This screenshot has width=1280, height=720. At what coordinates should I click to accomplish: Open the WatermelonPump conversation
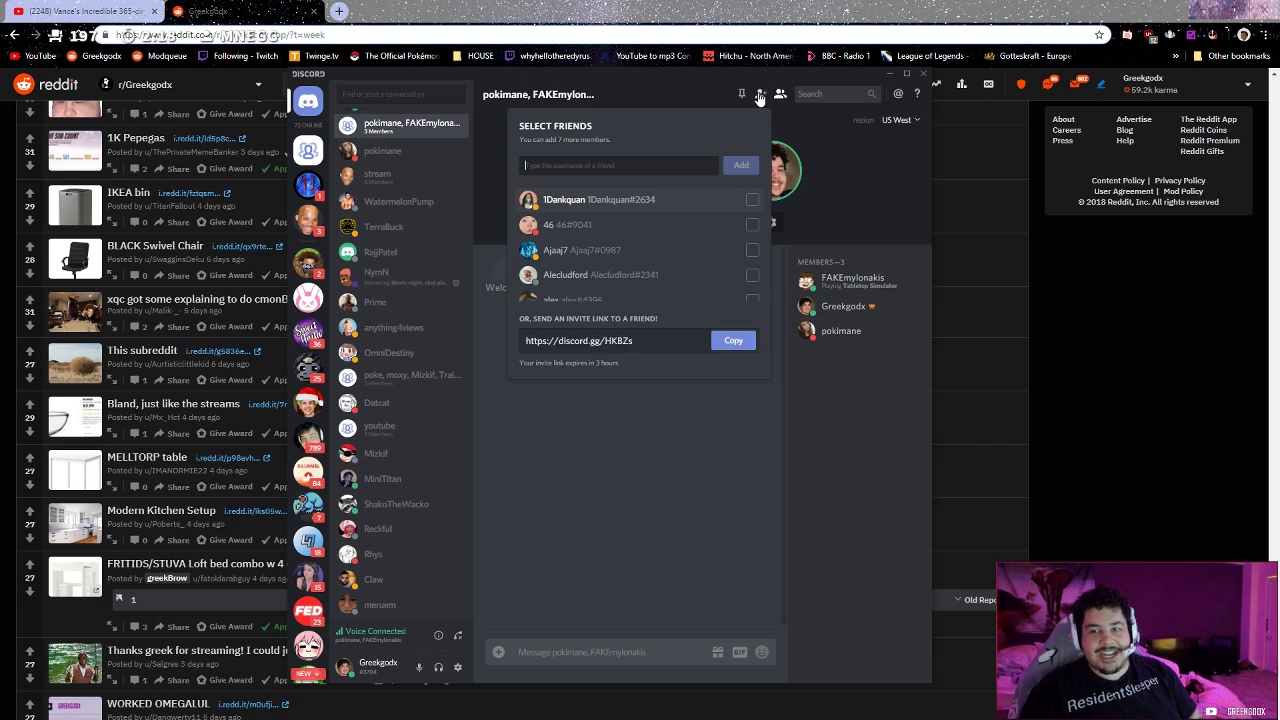coord(401,202)
